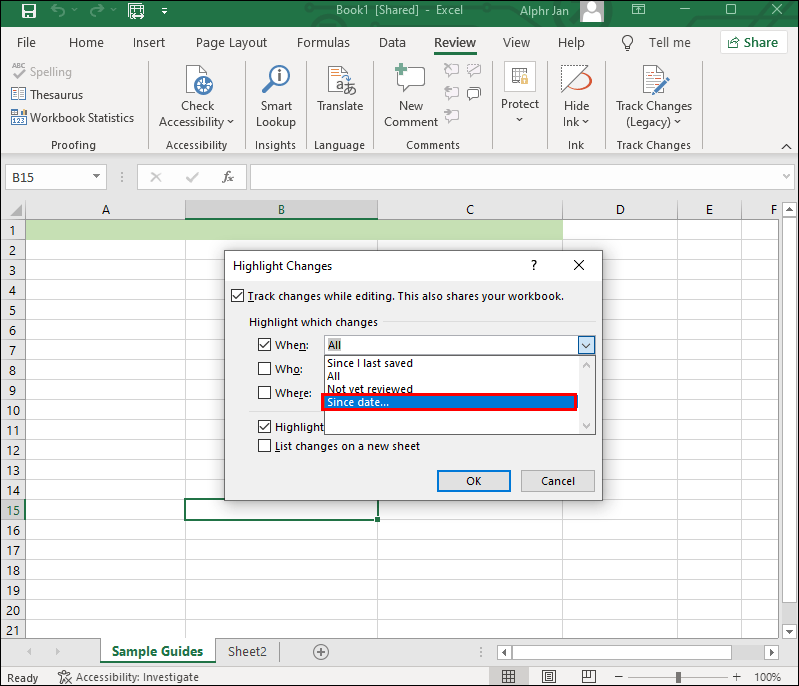Toggle the When checkbox

pos(264,345)
